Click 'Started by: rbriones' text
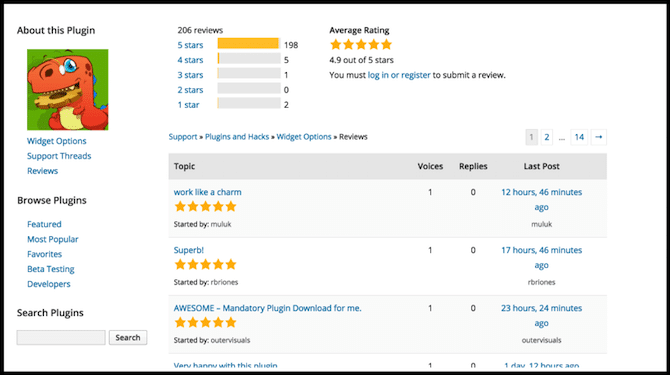 point(206,282)
